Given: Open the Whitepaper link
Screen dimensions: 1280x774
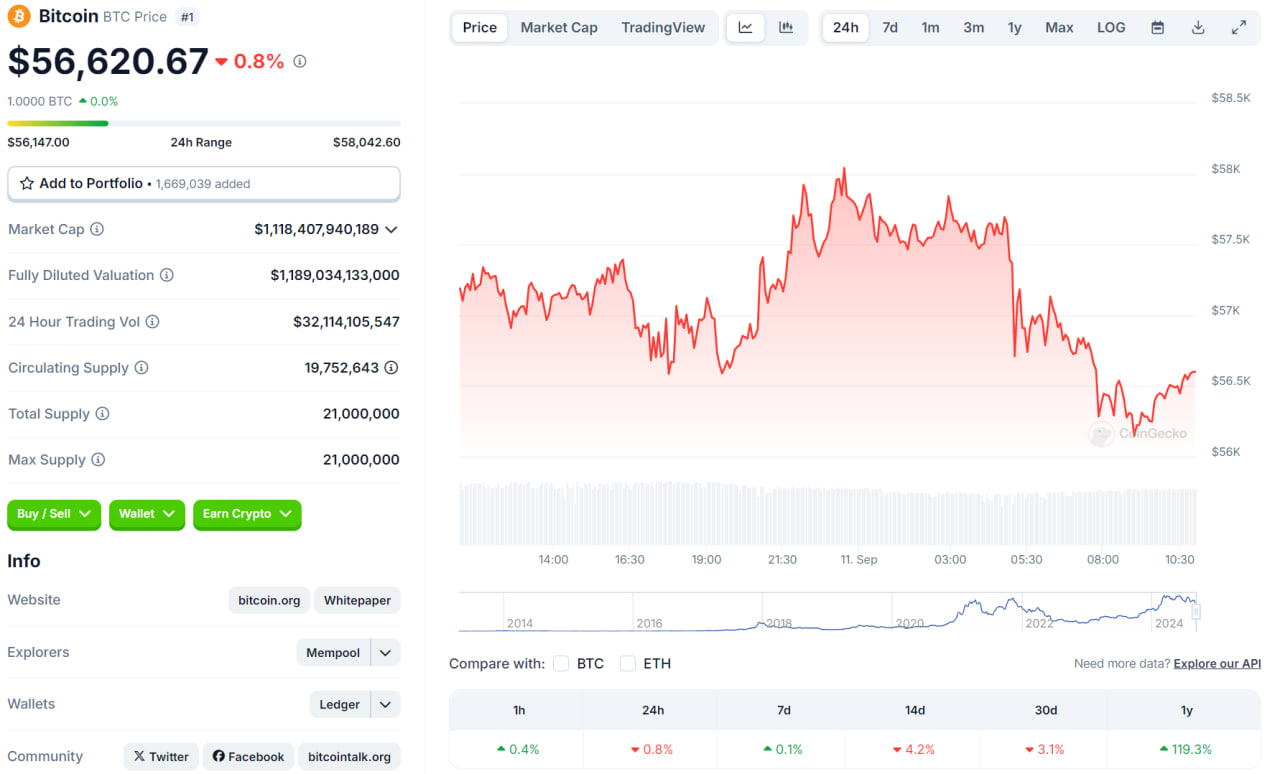Looking at the screenshot, I should point(357,601).
